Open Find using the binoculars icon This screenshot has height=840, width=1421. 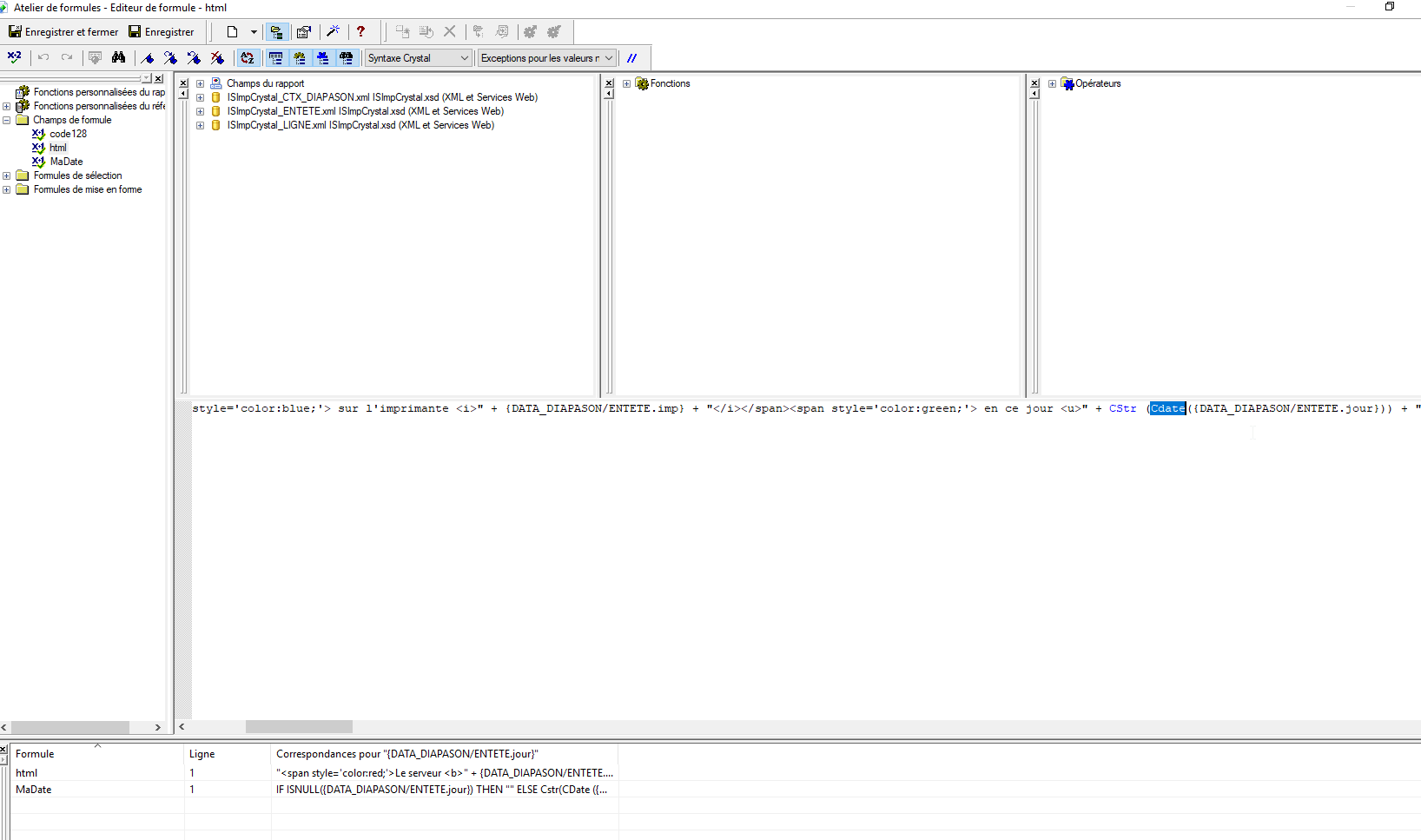point(119,57)
